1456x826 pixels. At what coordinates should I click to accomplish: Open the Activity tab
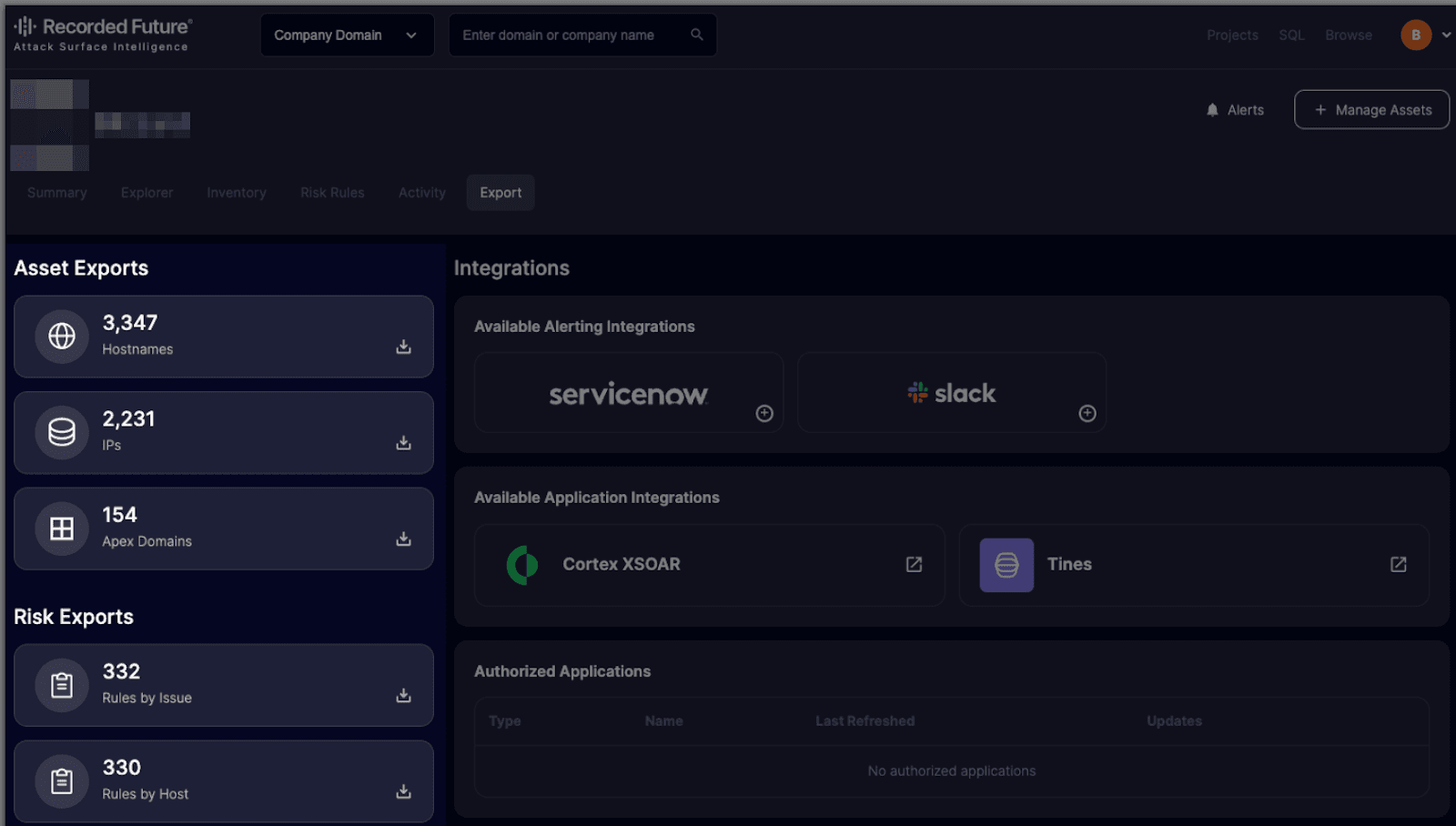[x=422, y=193]
